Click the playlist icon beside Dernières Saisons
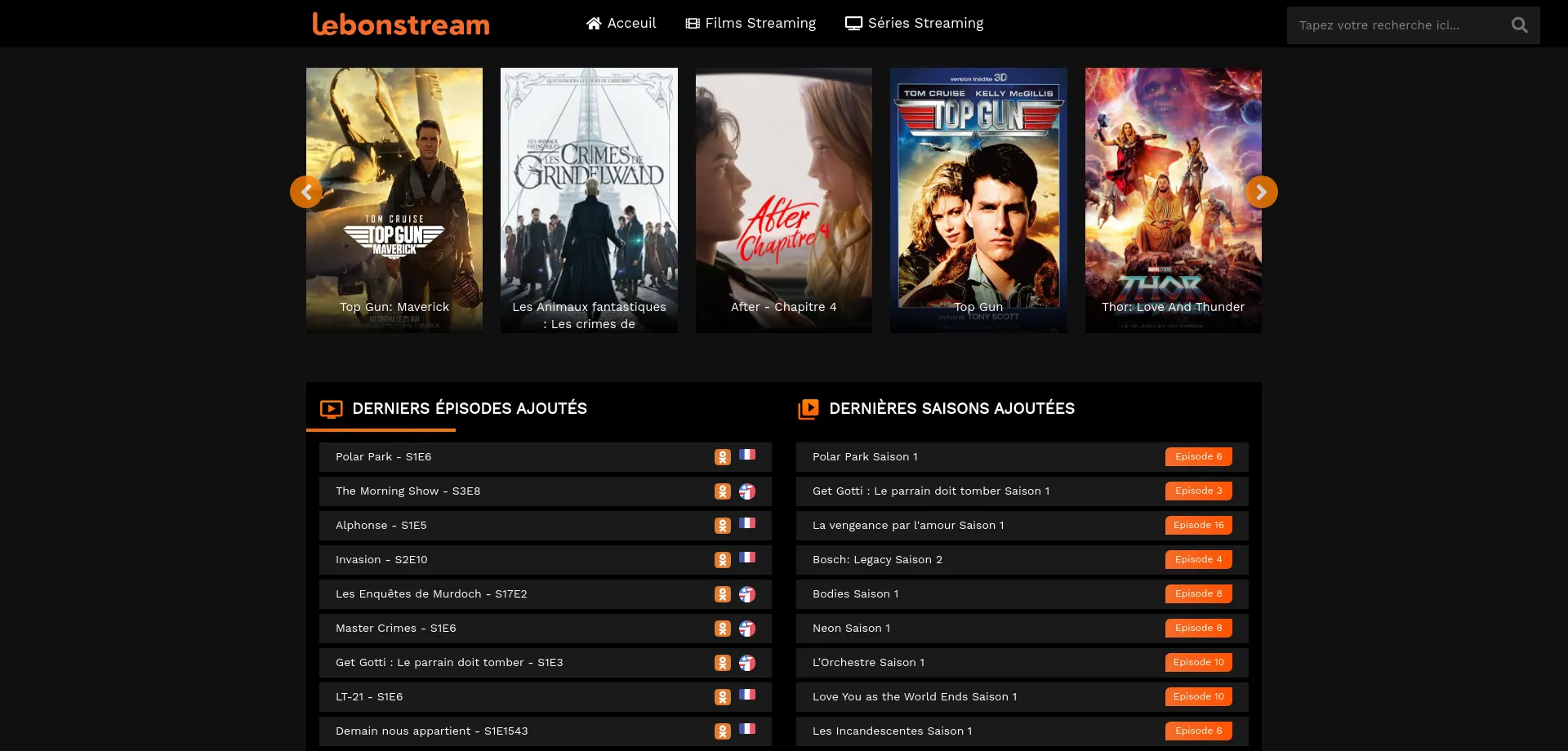1568x751 pixels. pos(808,409)
